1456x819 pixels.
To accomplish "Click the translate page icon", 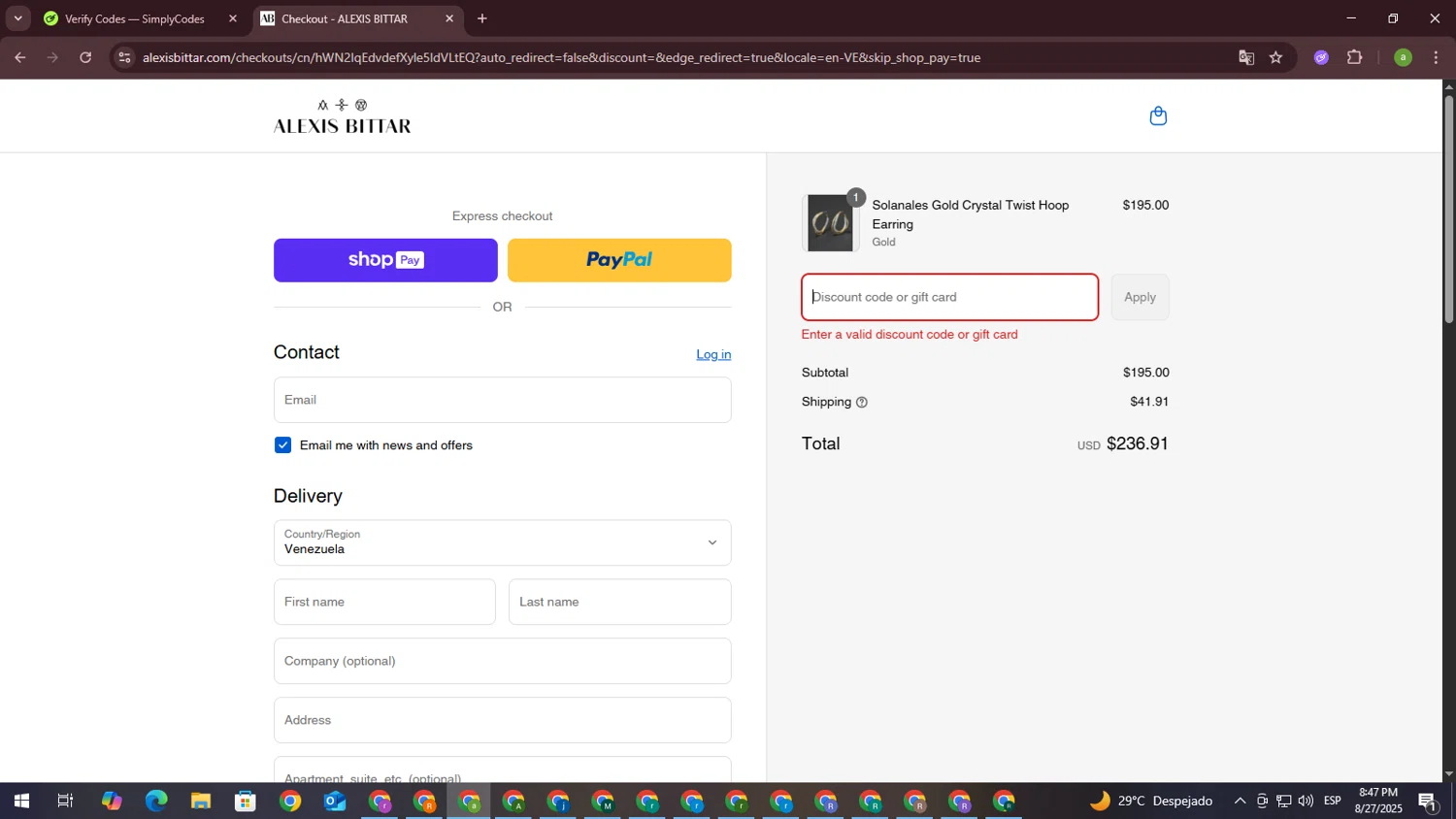I will click(x=1246, y=57).
